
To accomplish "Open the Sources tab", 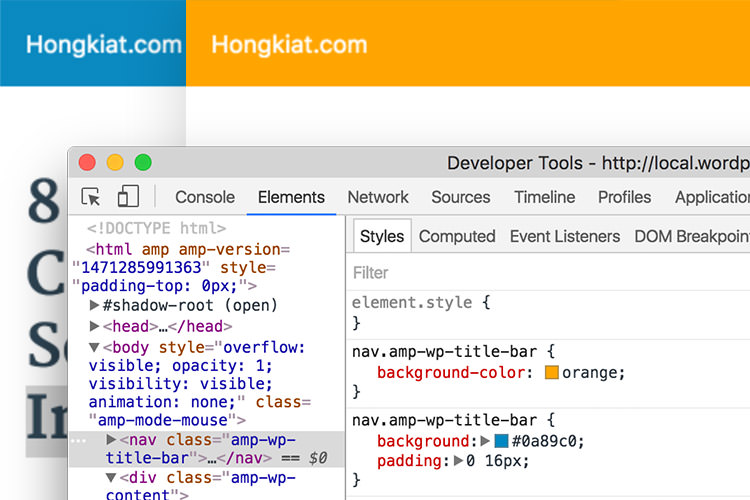I will 461,197.
